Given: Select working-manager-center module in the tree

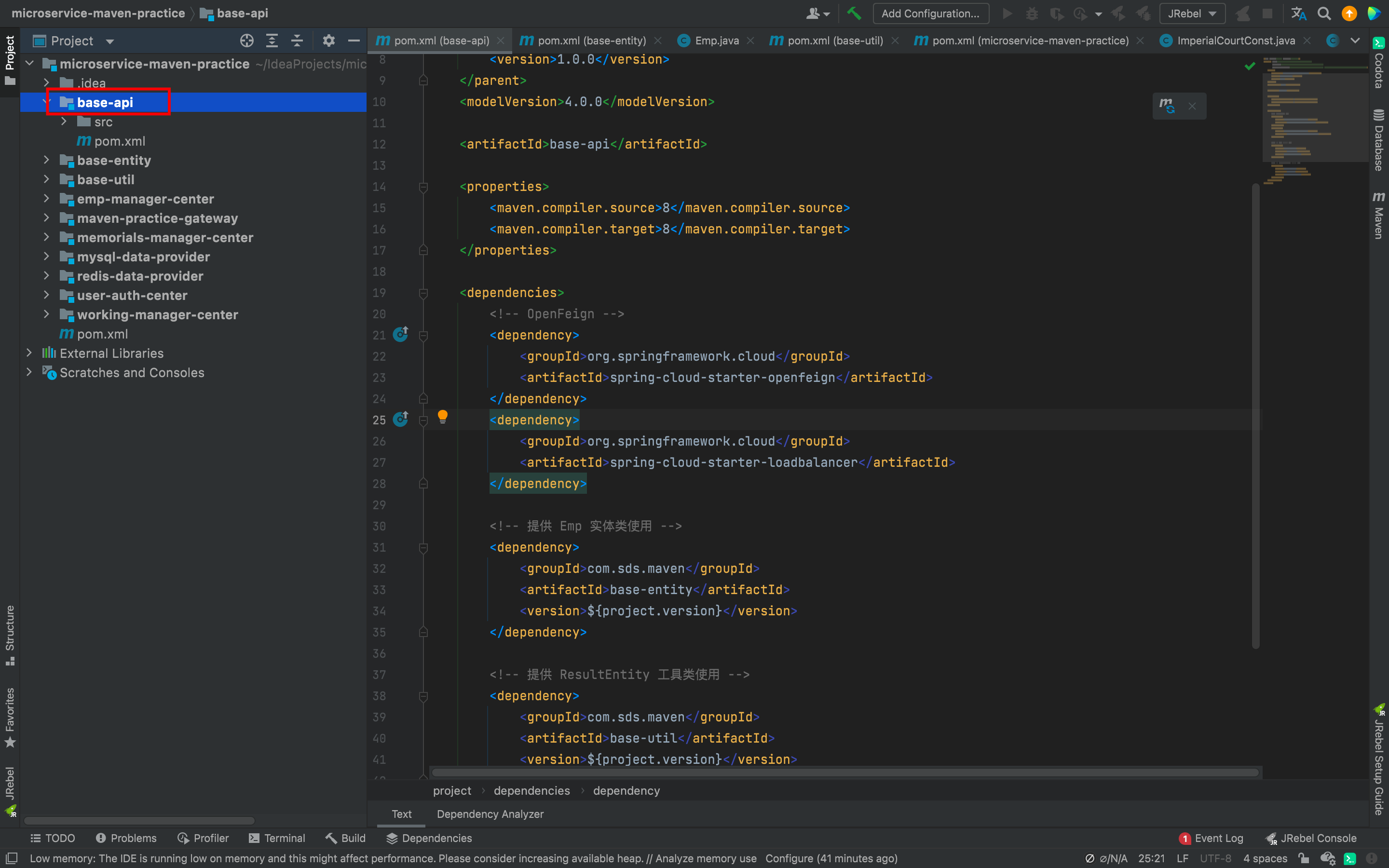Looking at the screenshot, I should click(158, 314).
